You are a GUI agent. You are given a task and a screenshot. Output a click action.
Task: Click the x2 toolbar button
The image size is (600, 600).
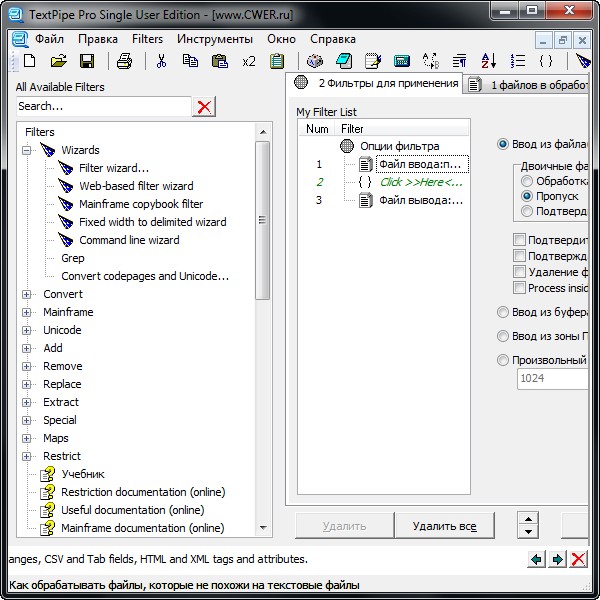tap(248, 62)
